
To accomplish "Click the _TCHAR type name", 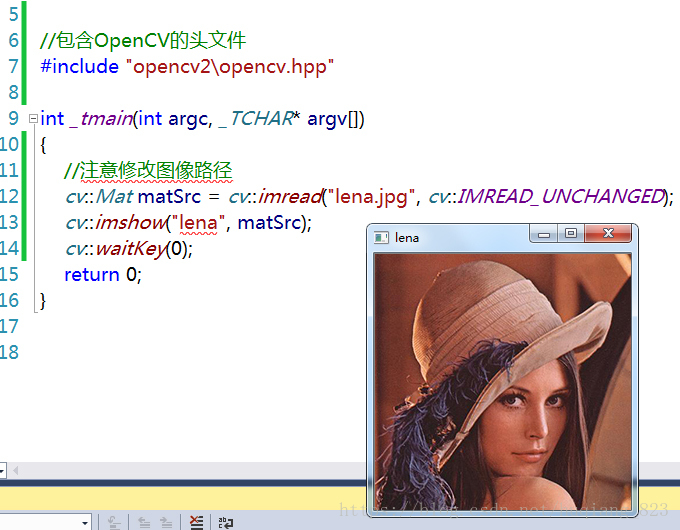I will click(x=257, y=118).
